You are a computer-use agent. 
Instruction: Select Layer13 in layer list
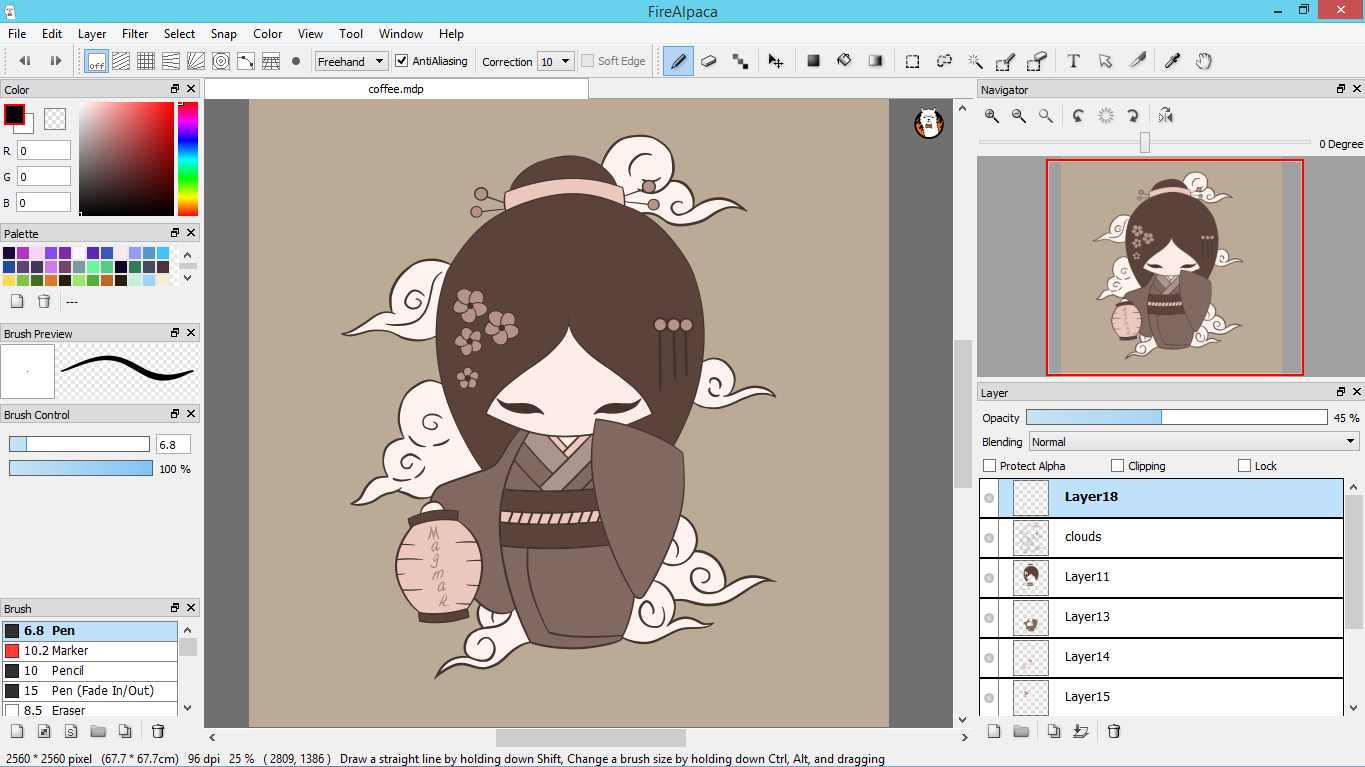pos(1161,617)
